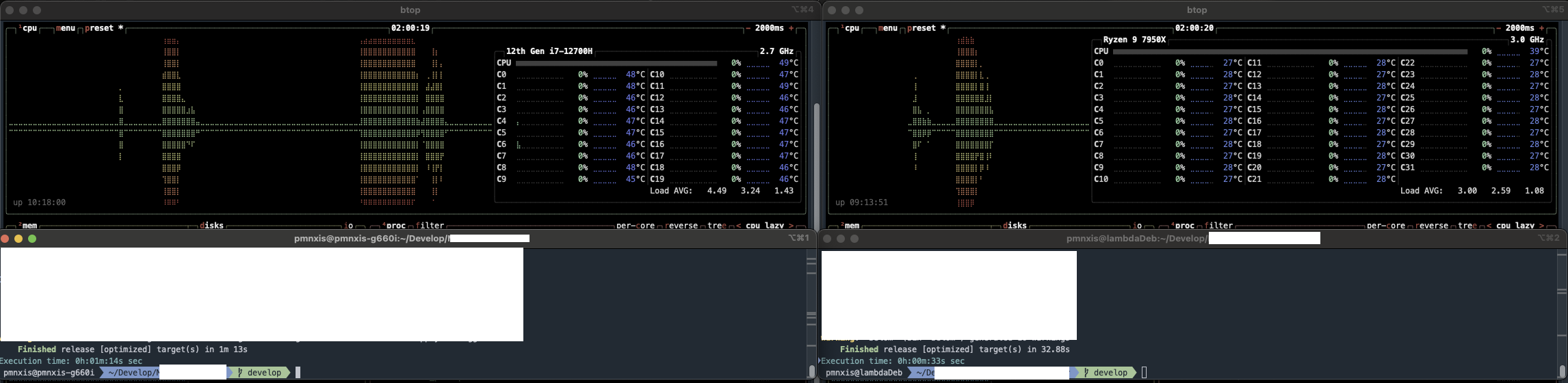Click the develop branch segment in lambdaDeb prompt
Screen dimensions: 1568x383
click(x=1105, y=373)
